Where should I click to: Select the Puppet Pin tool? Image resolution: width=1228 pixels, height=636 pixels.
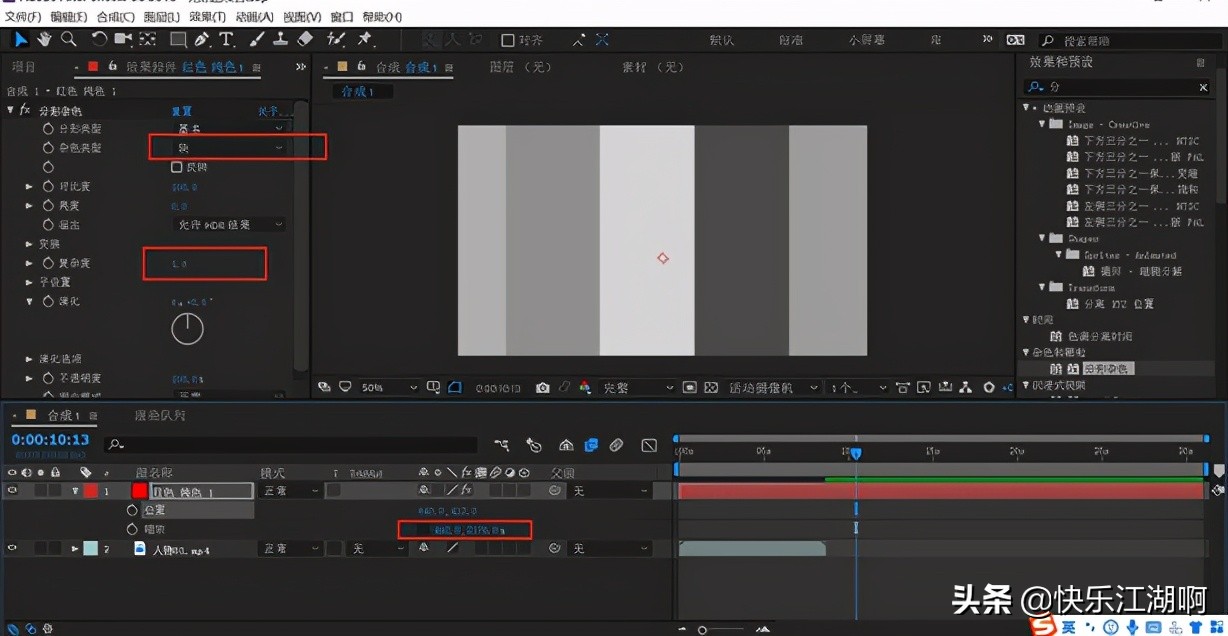(365, 39)
